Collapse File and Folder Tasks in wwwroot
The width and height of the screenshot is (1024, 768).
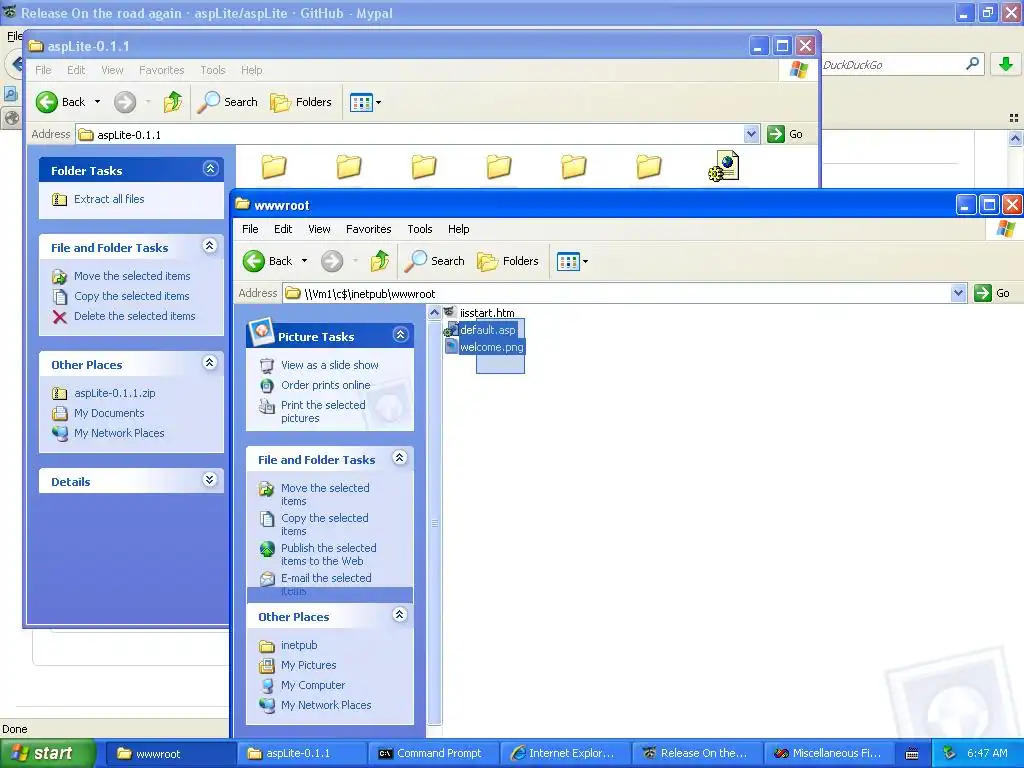coord(400,458)
